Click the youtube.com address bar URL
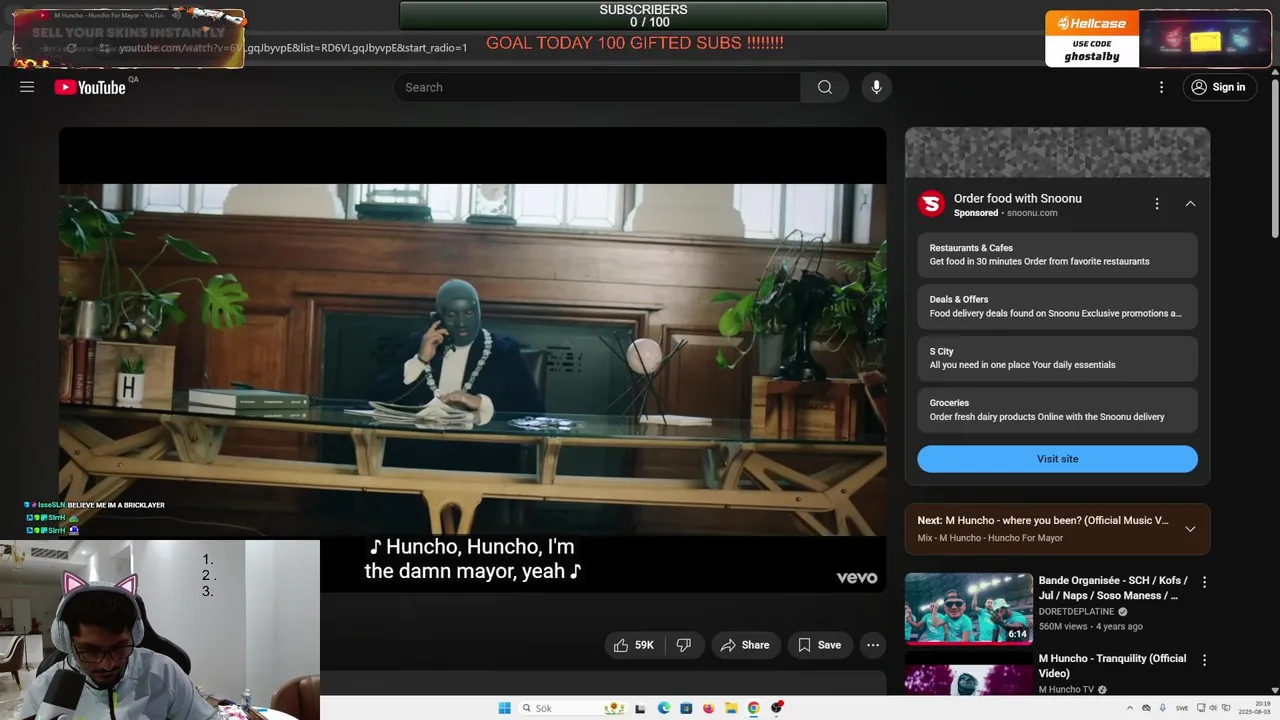 (293, 48)
